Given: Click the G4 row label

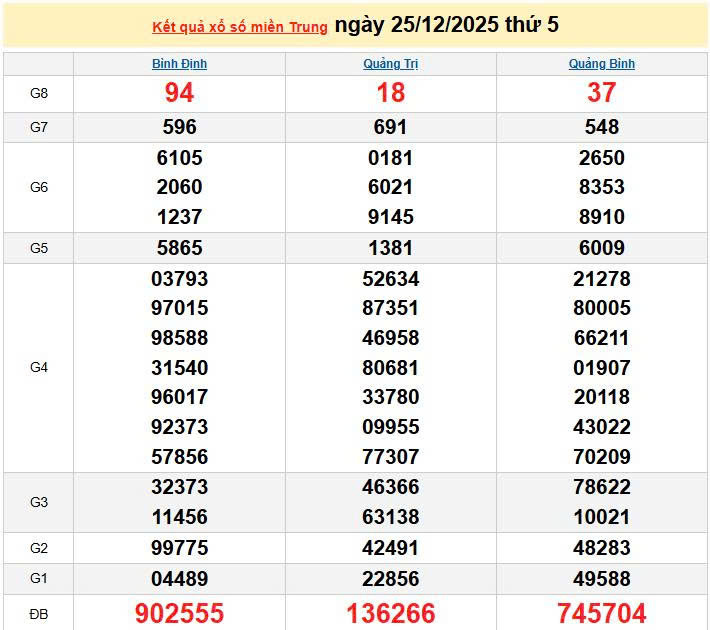Looking at the screenshot, I should pyautogui.click(x=39, y=367).
